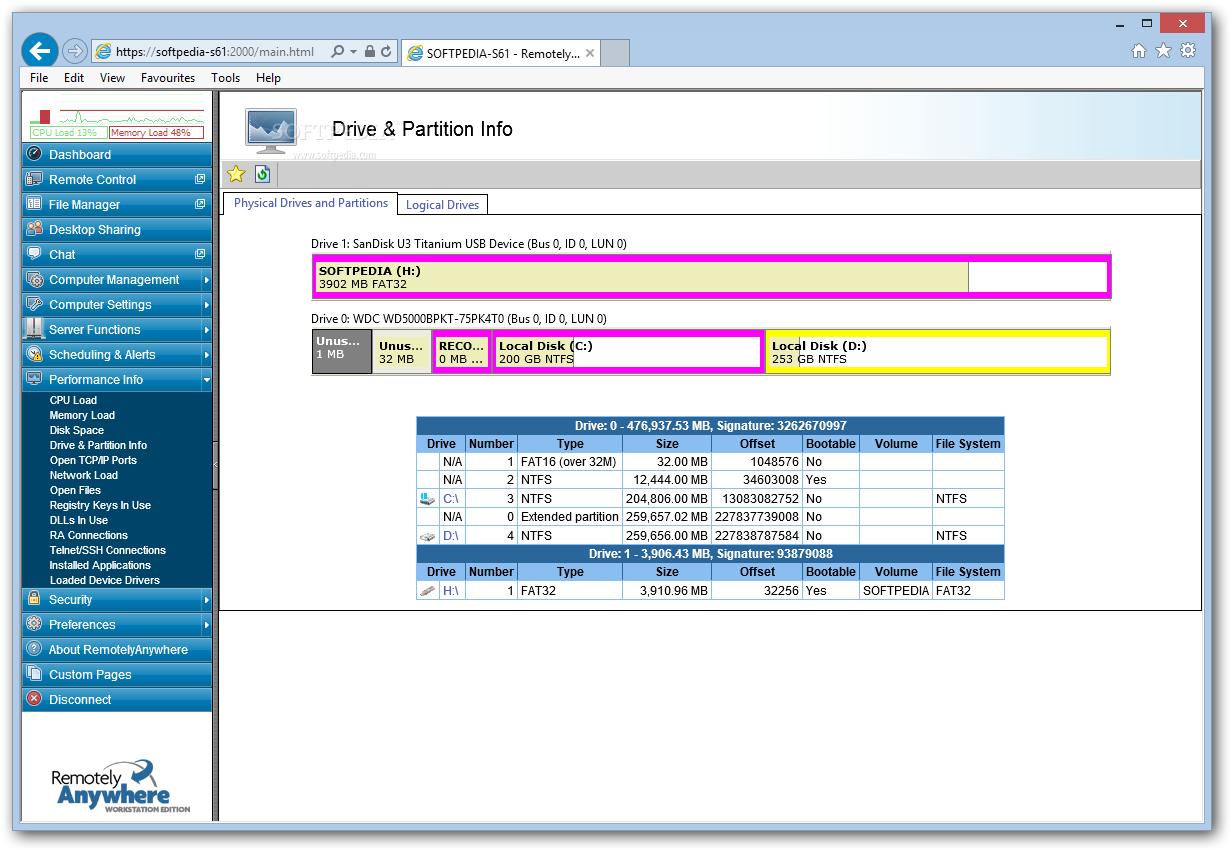Screen dimensions: 1232x851
Task: Click the About RemotelyAnywhere question icon
Action: point(34,649)
